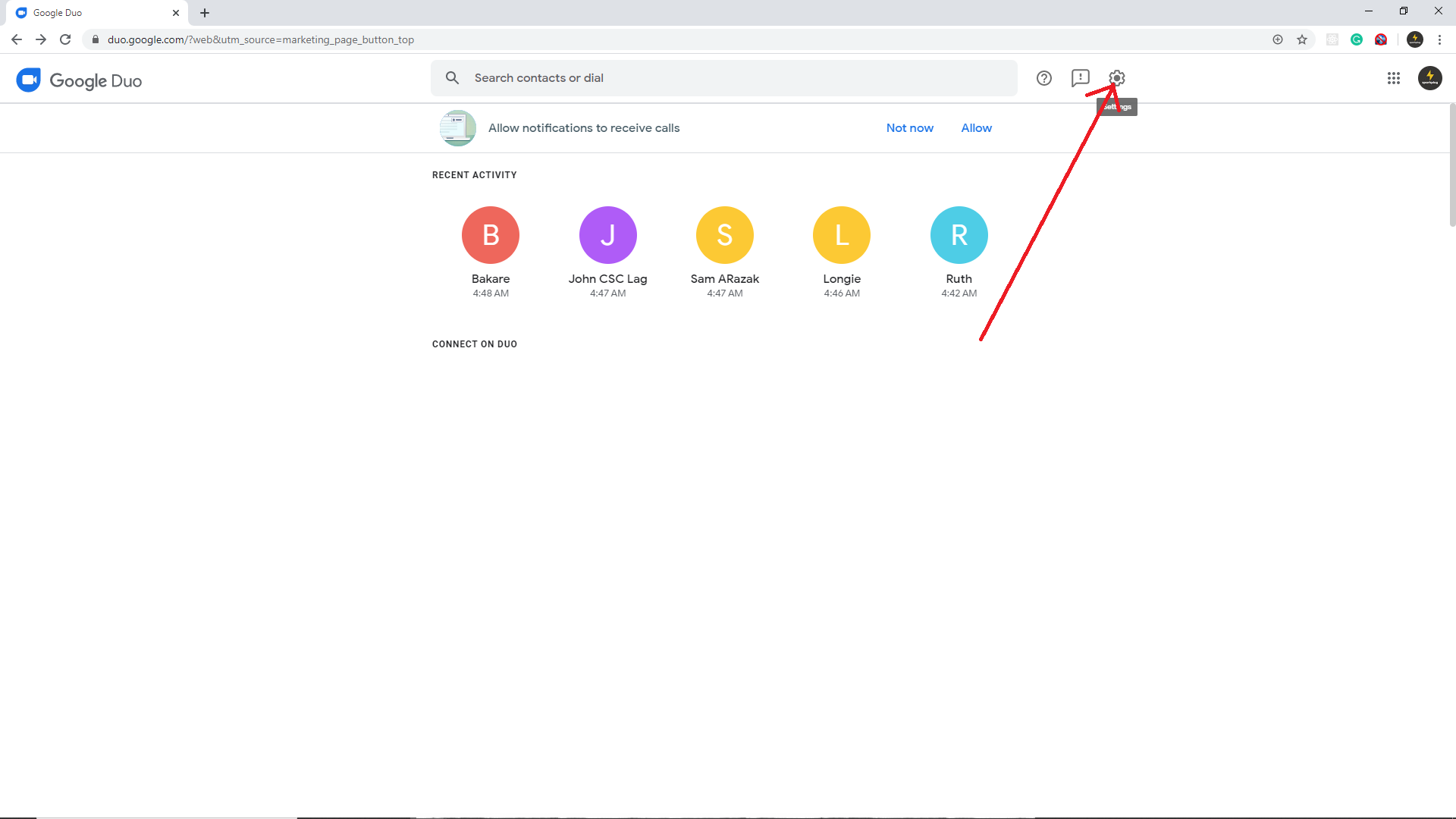1456x819 pixels.
Task: Click the faded extension icon in toolbar
Action: [x=1332, y=39]
